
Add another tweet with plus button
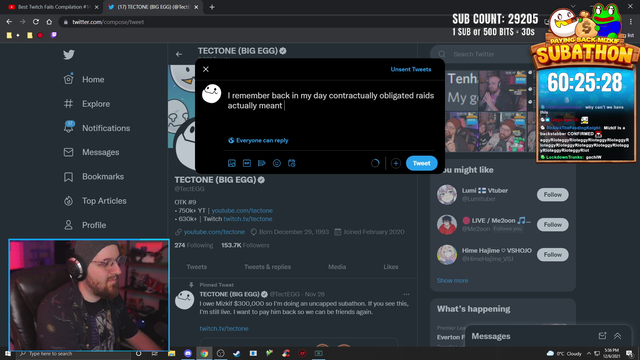396,163
